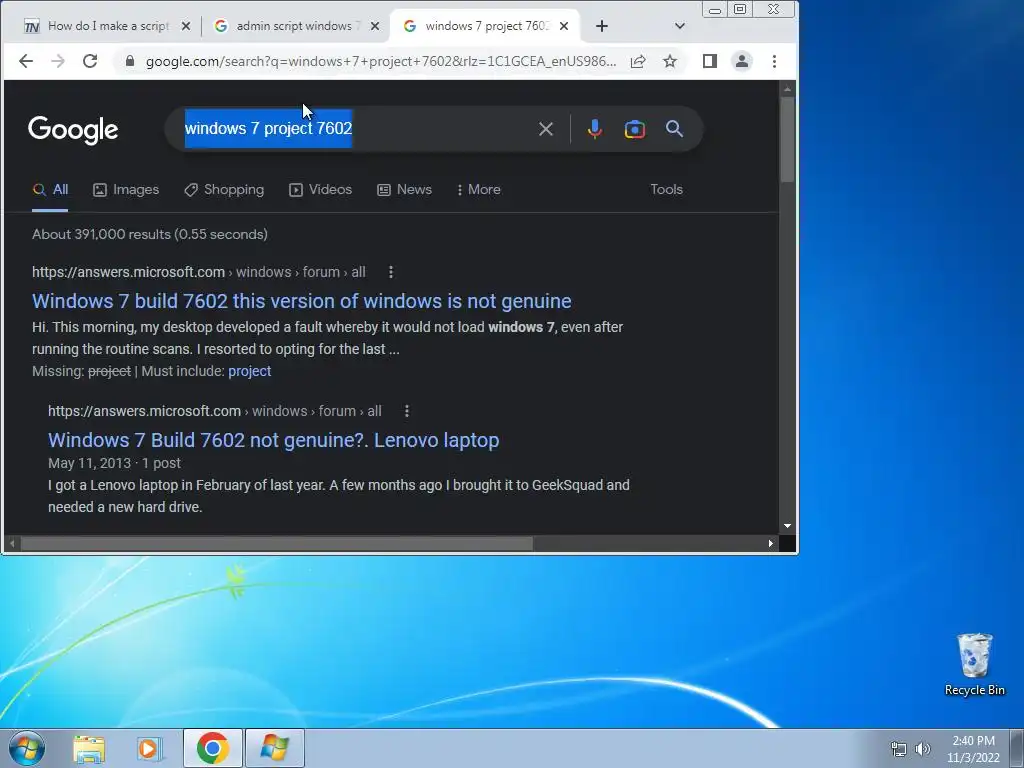Open a new tab with the plus button
1024x768 pixels.
[602, 26]
